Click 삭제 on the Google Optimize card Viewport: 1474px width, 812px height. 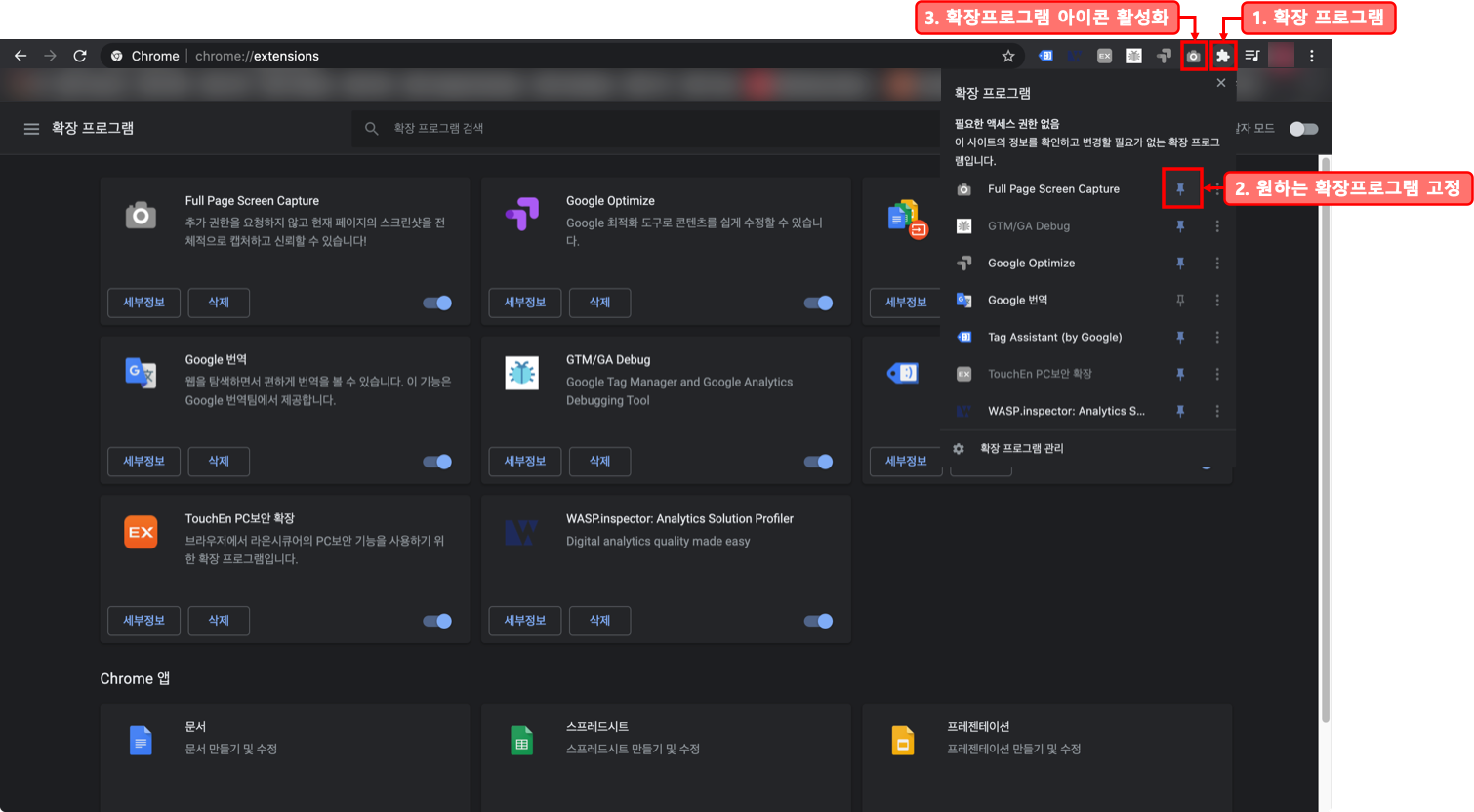pos(599,303)
